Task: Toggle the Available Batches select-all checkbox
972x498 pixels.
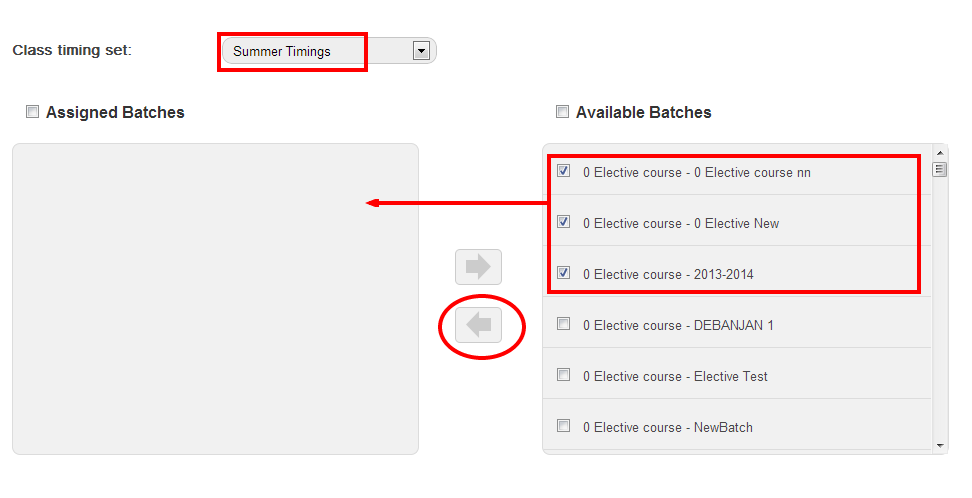Action: point(563,112)
